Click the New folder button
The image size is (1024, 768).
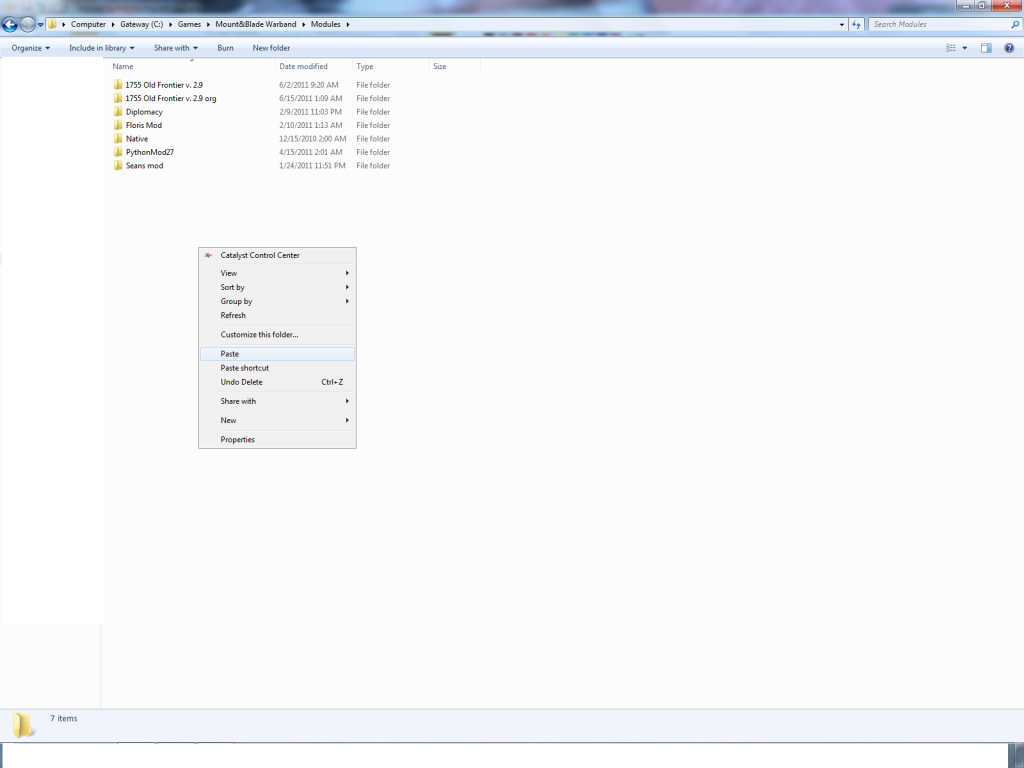271,48
